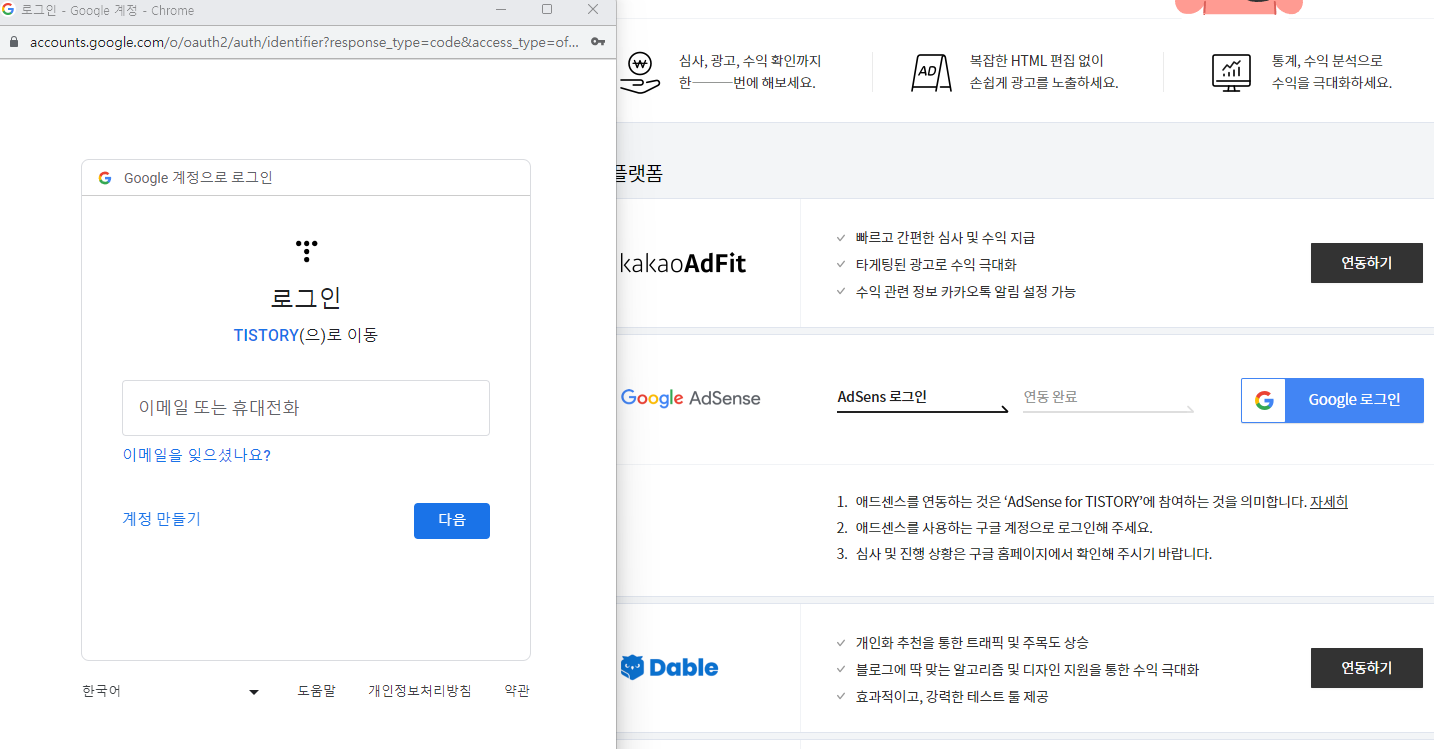This screenshot has height=749, width=1434.
Task: Click the TISTORY link in login text
Action: click(x=266, y=336)
